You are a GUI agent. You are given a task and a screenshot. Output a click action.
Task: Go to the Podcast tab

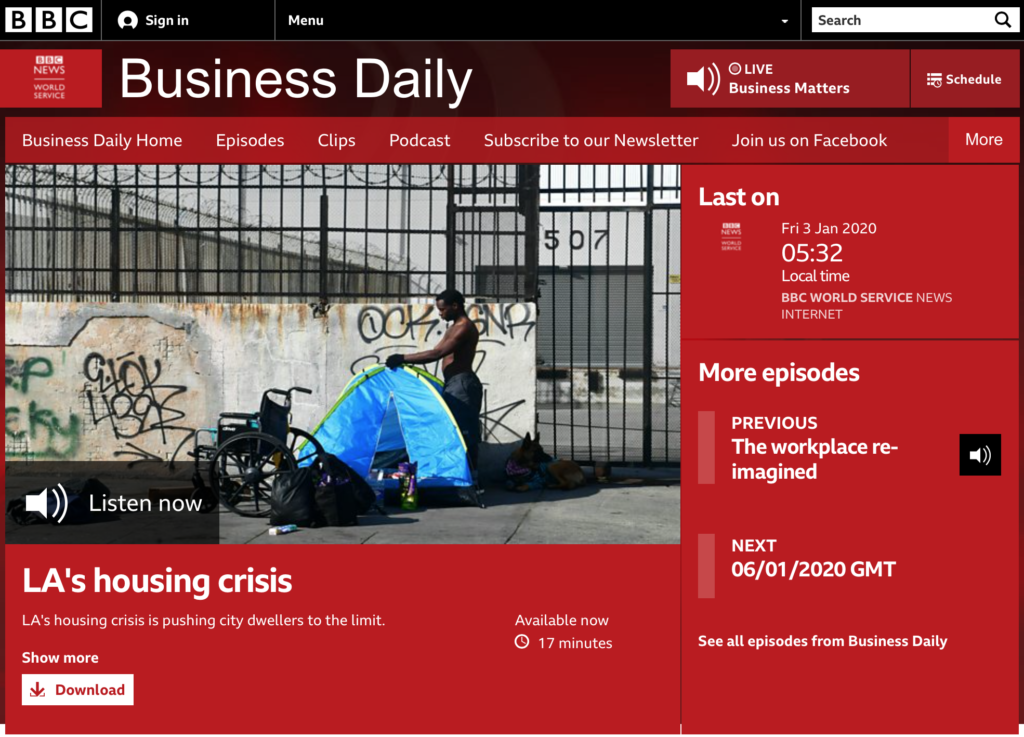point(419,140)
